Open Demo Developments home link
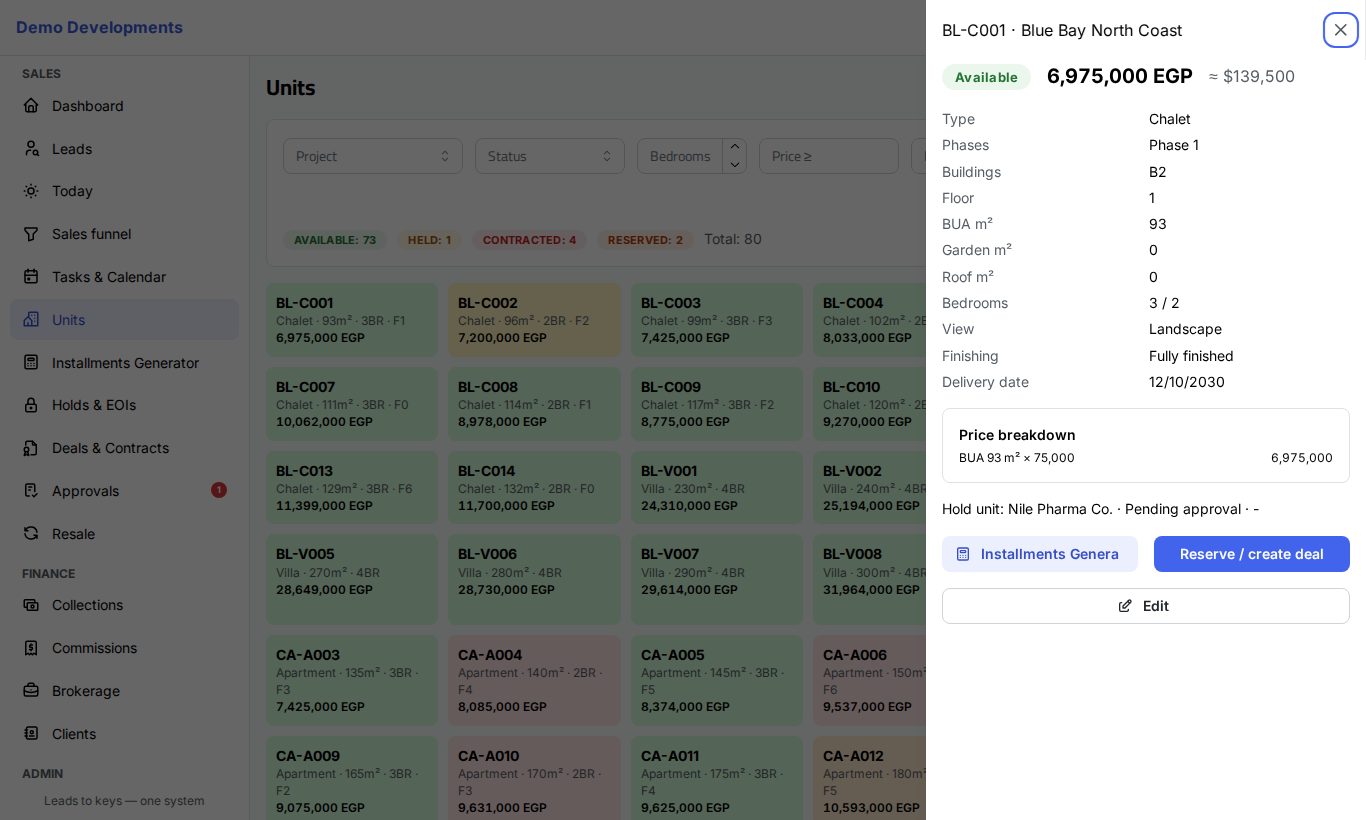The height and width of the screenshot is (820, 1366). coord(99,27)
